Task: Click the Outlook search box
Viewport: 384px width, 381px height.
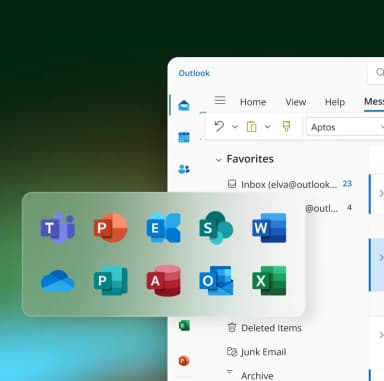Action: click(x=376, y=72)
